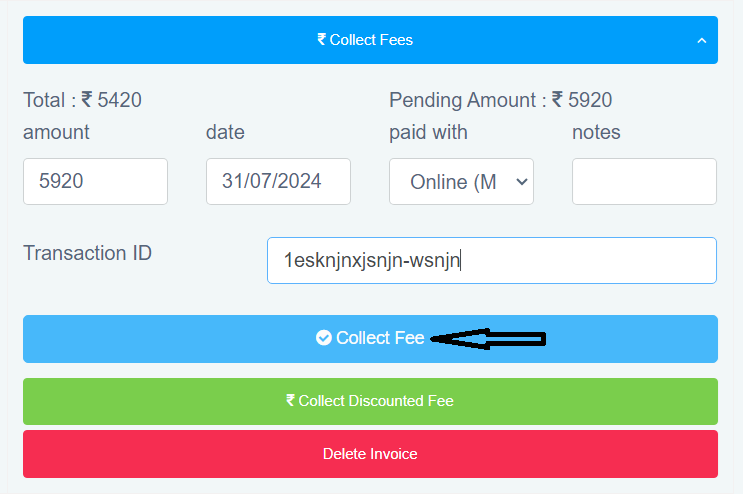Viewport: 743px width, 494px height.
Task: Focus the amount field showing 5920
Action: coord(95,181)
